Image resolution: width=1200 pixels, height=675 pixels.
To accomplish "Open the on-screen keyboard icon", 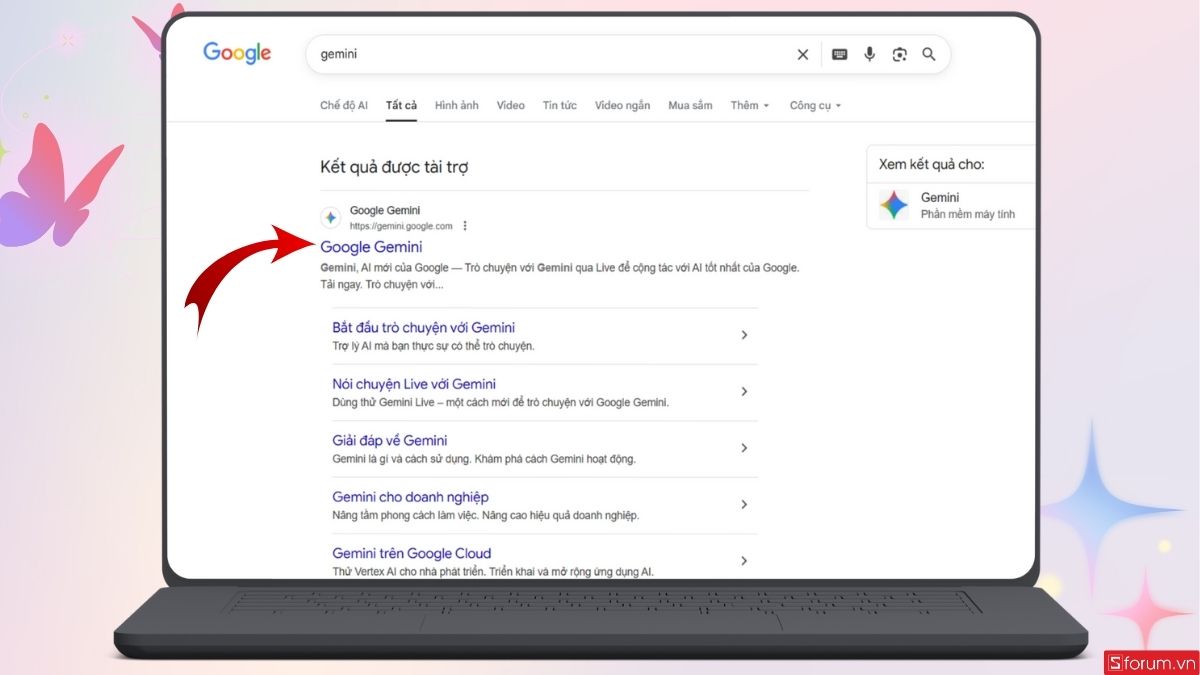I will 840,55.
